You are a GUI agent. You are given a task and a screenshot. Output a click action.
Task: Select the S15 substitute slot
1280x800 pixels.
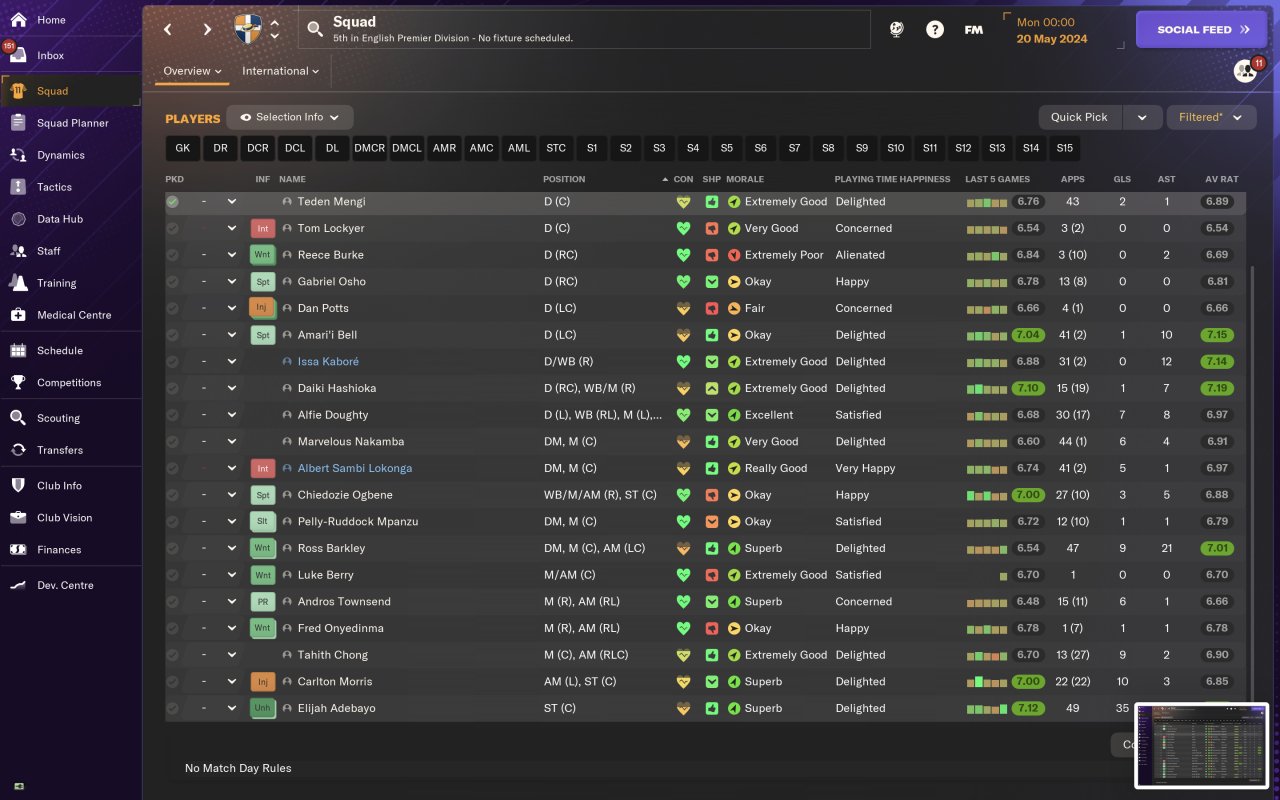coord(1064,148)
